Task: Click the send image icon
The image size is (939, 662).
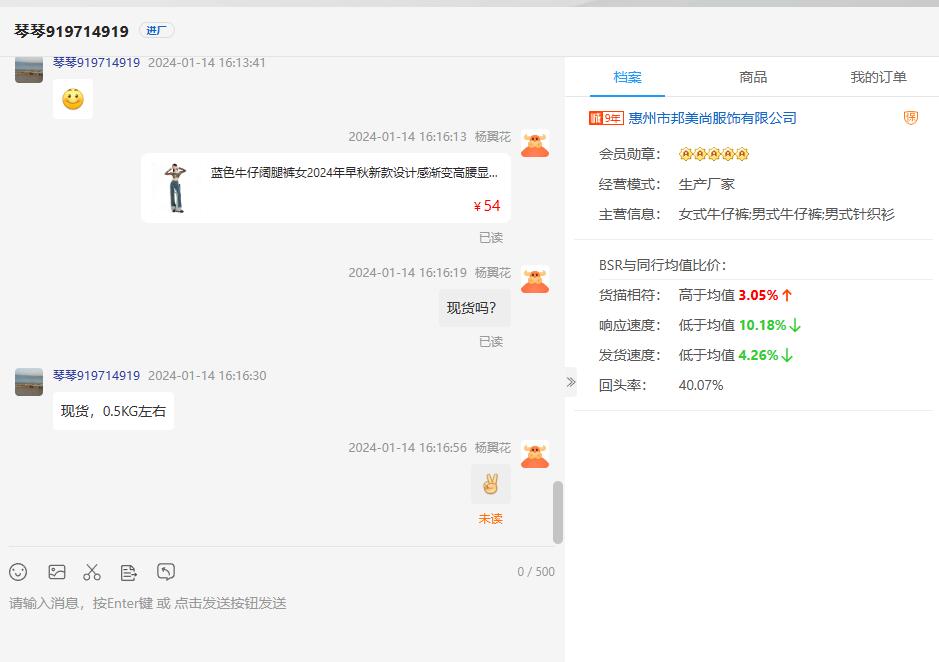Action: (x=57, y=572)
